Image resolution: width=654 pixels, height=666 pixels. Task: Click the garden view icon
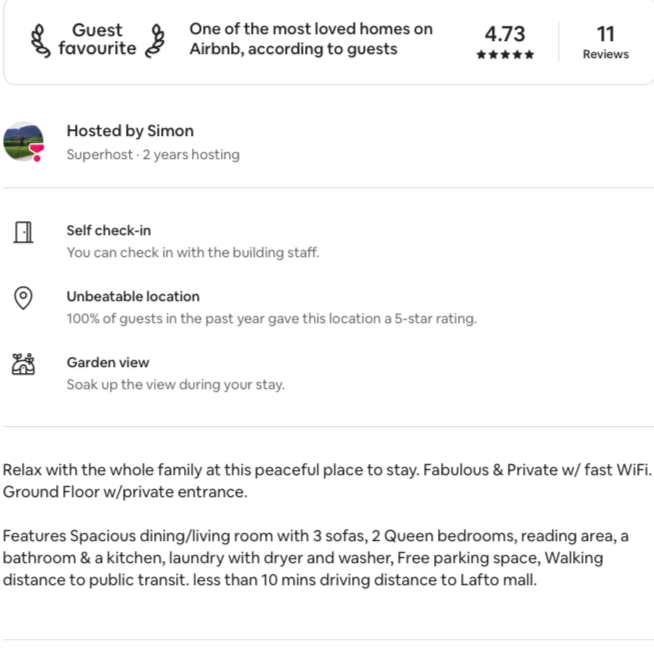23,364
